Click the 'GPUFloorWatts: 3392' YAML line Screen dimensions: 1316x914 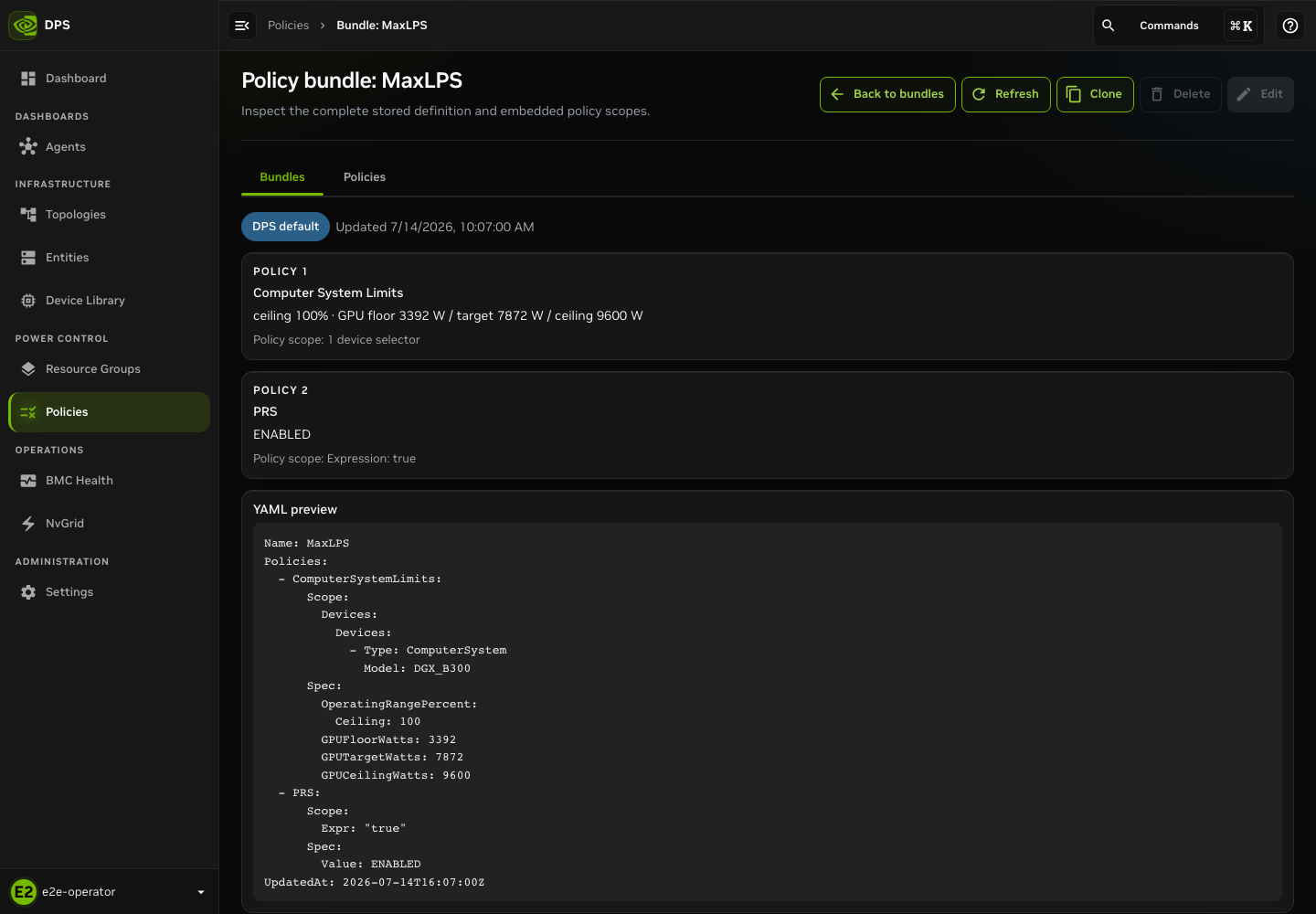click(388, 740)
